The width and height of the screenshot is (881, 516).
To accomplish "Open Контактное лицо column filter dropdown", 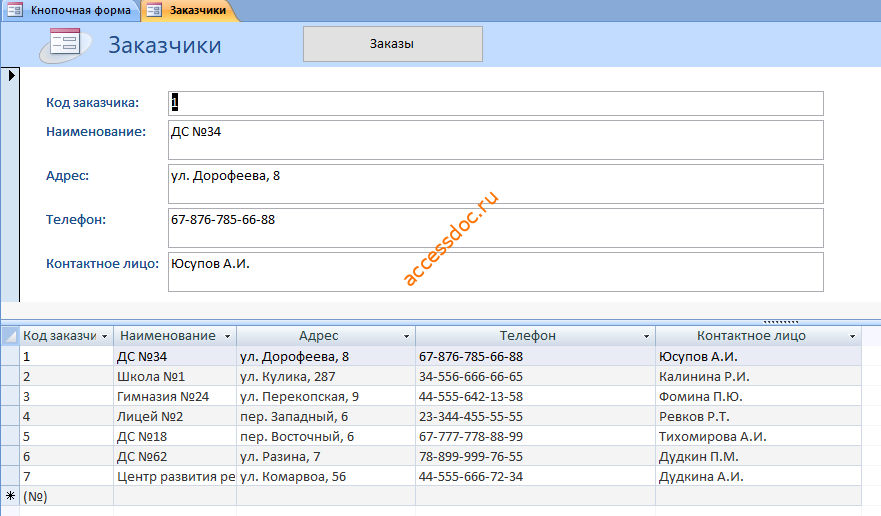I will [852, 336].
